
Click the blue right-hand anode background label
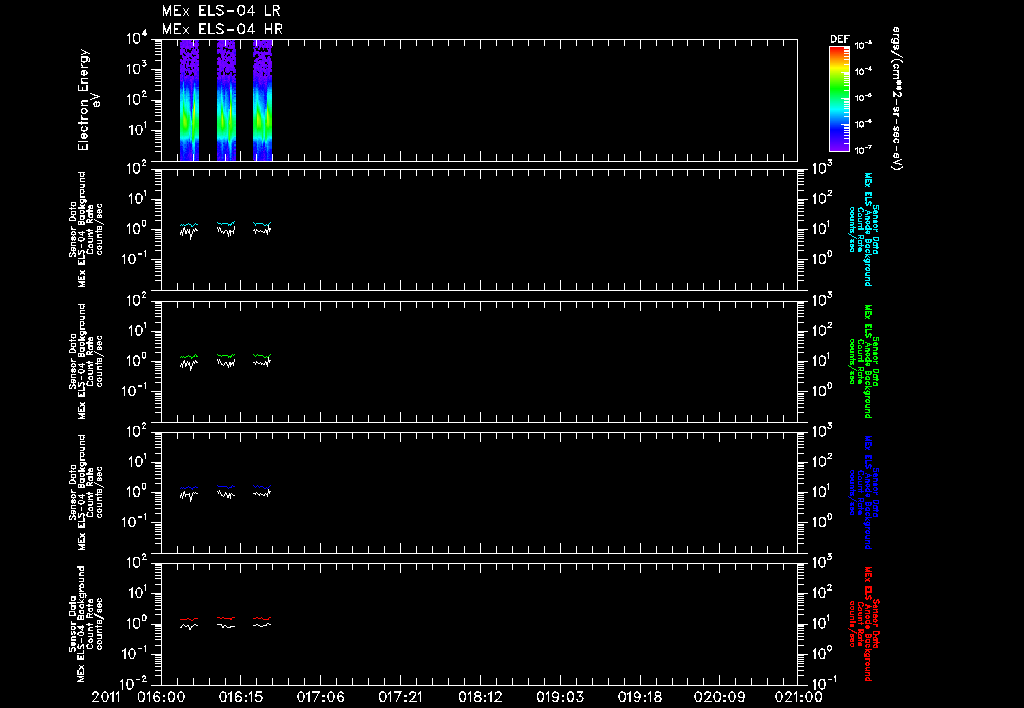click(863, 492)
